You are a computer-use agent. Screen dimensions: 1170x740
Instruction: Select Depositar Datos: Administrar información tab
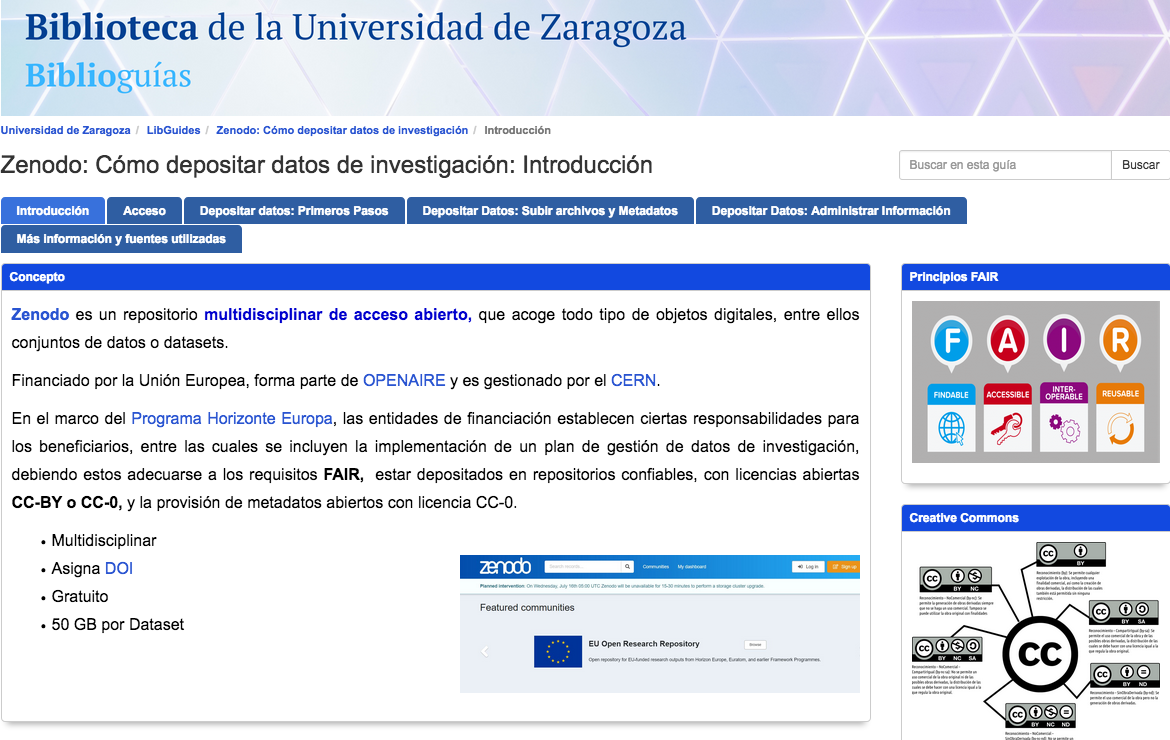click(830, 211)
